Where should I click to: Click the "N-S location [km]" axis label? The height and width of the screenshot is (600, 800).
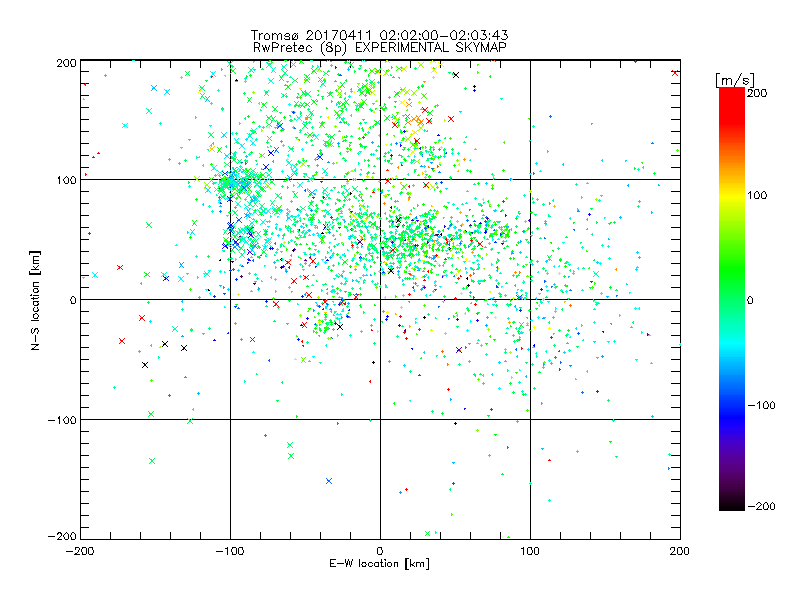coord(35,300)
